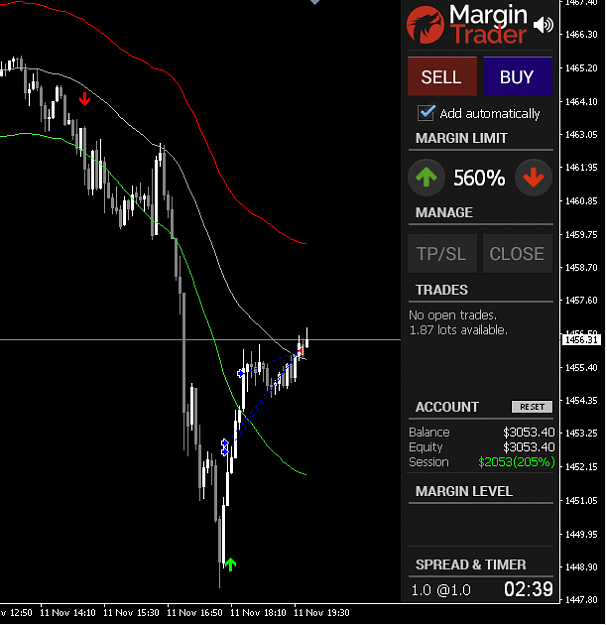The height and width of the screenshot is (625, 607).
Task: Click the Session $2053(205%) value
Action: point(517,462)
